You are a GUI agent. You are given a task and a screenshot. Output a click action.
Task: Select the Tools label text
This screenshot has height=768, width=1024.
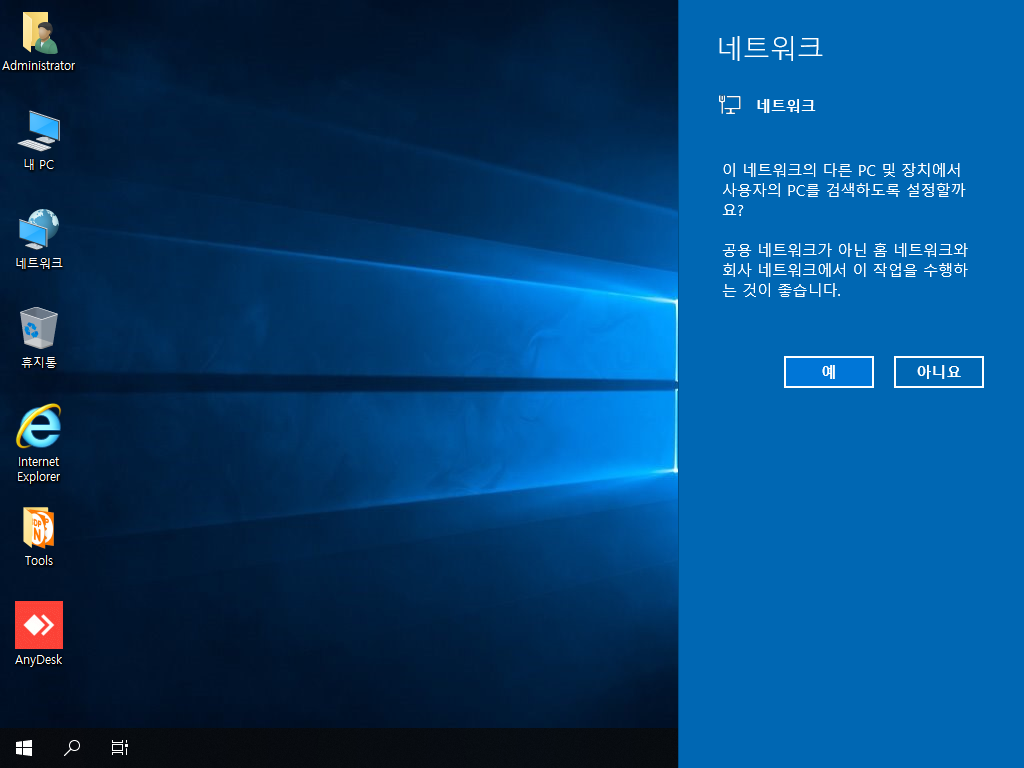[x=39, y=560]
